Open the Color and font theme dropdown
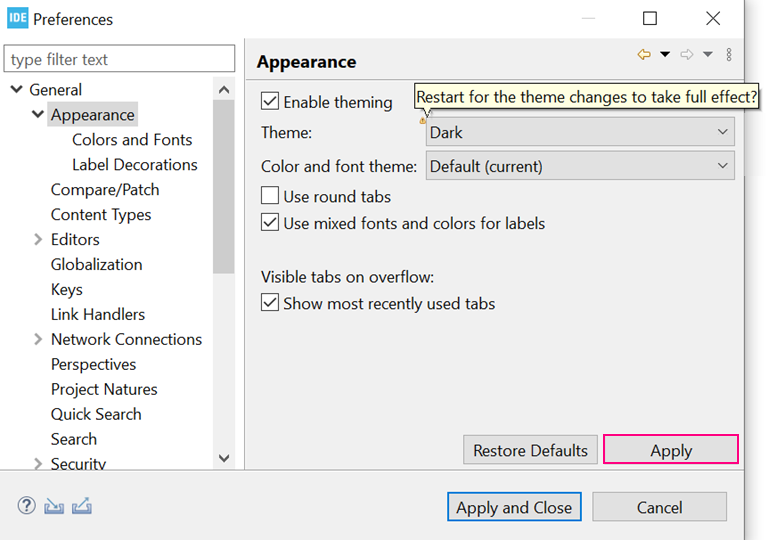The height and width of the screenshot is (540, 770). coord(580,167)
